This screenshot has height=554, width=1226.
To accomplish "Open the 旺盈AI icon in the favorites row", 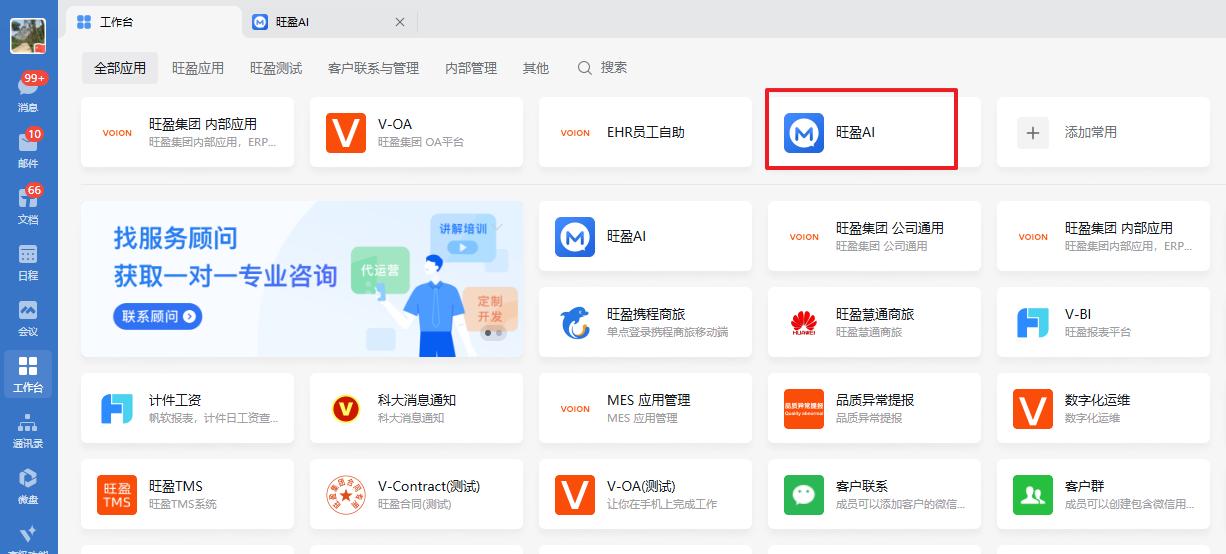I will point(804,133).
